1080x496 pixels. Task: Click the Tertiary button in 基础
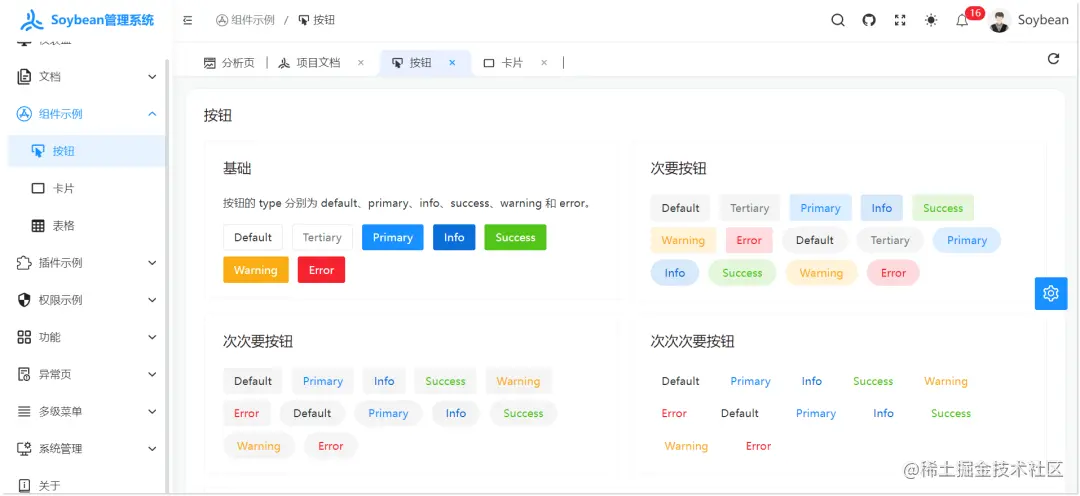tap(322, 237)
